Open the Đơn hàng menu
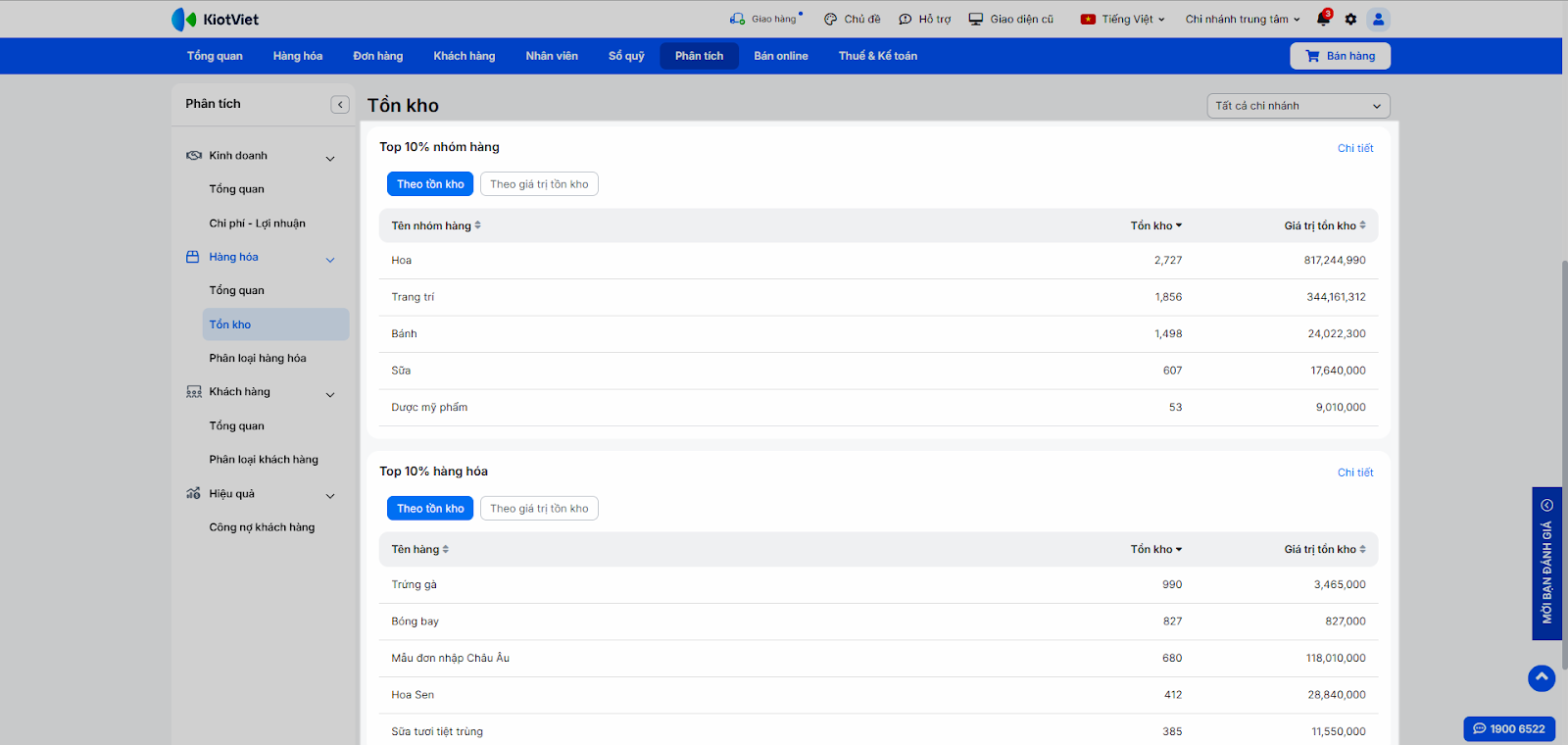This screenshot has width=1568, height=745. coord(378,56)
